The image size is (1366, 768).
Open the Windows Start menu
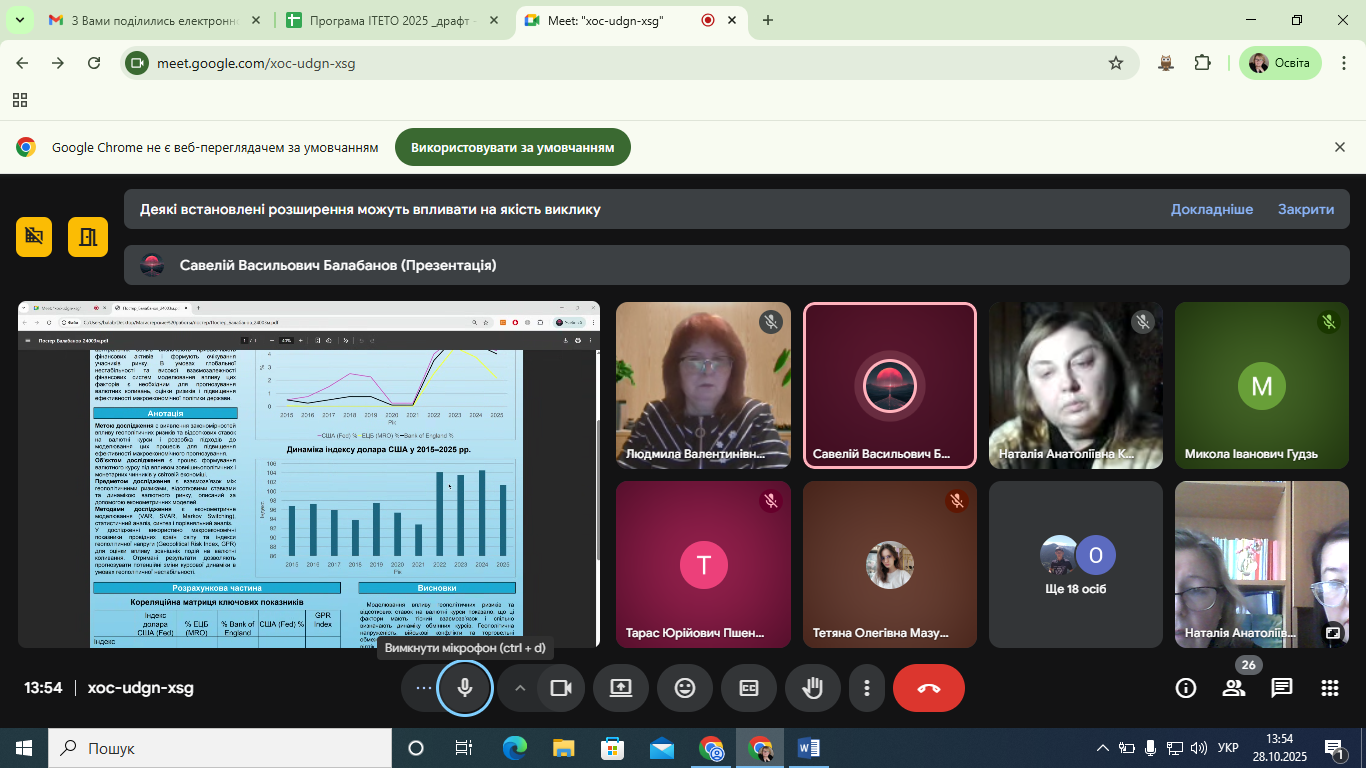click(x=23, y=748)
